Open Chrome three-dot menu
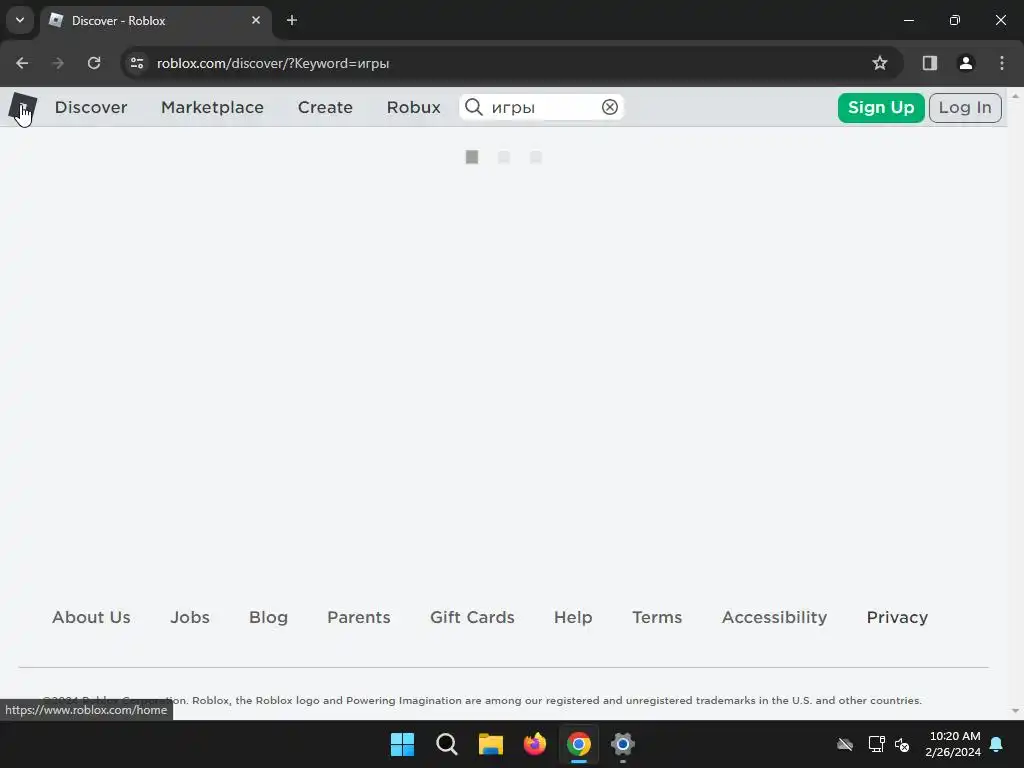 click(x=1001, y=63)
